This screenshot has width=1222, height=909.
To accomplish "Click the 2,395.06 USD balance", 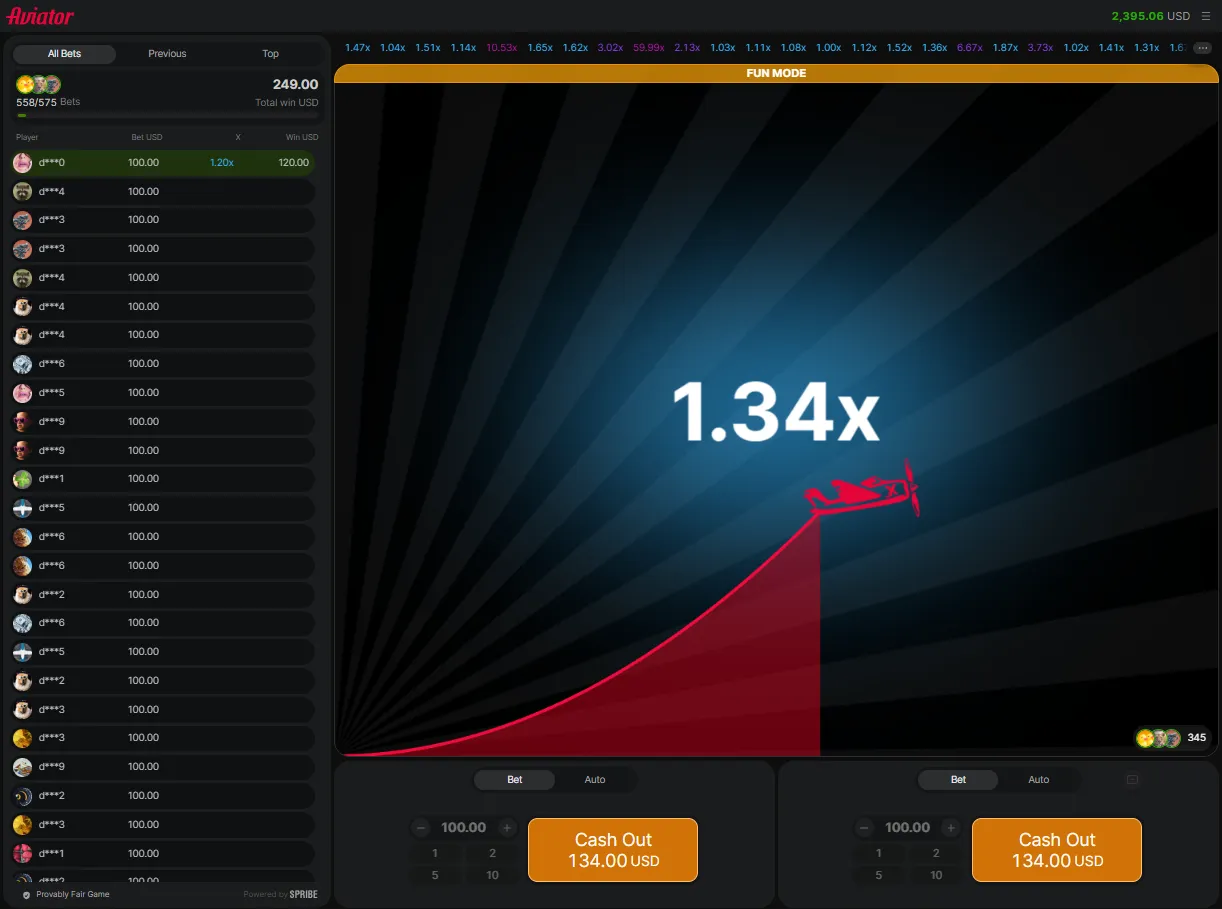I will (1151, 16).
